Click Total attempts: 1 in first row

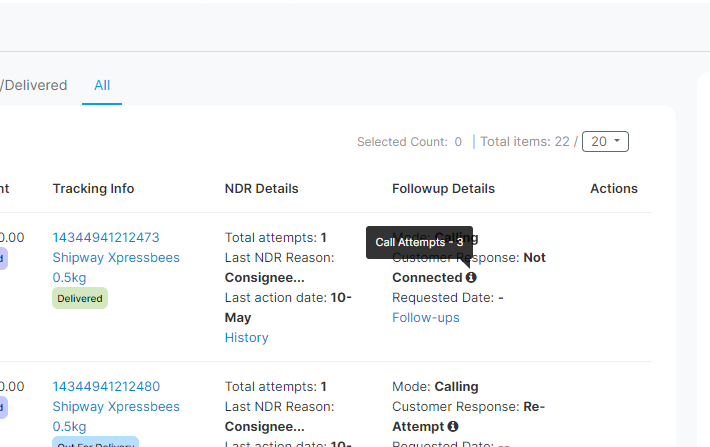(276, 237)
